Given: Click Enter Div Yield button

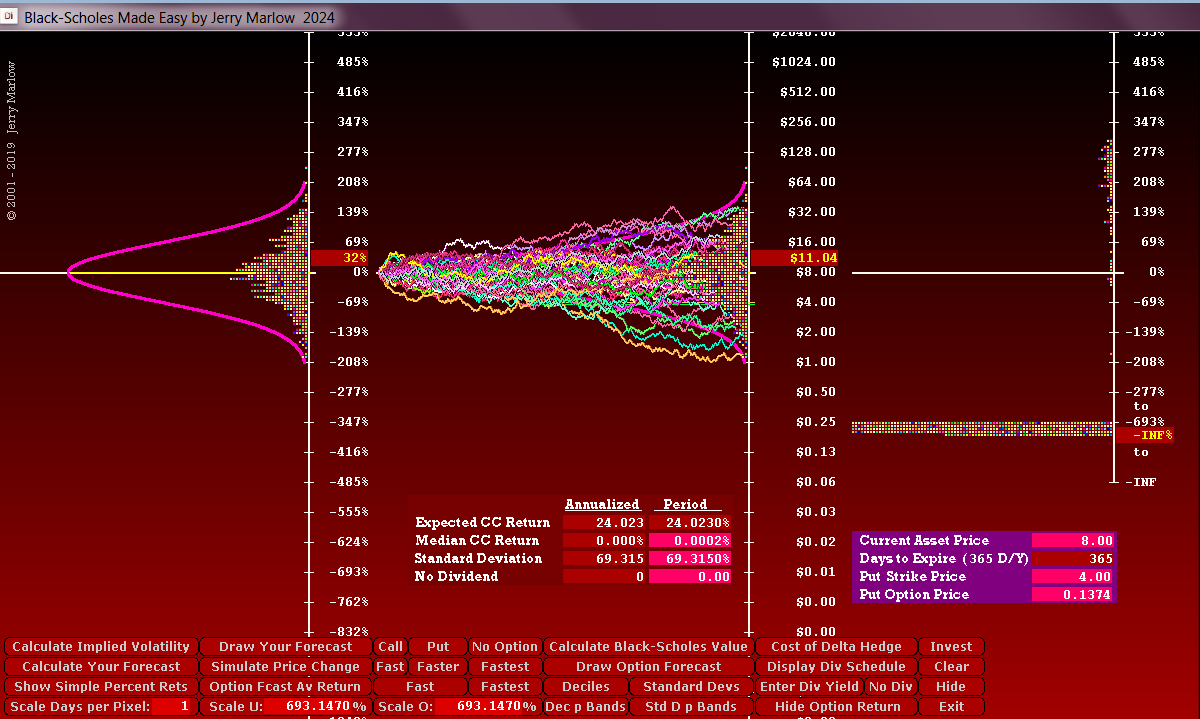Looking at the screenshot, I should 809,687.
